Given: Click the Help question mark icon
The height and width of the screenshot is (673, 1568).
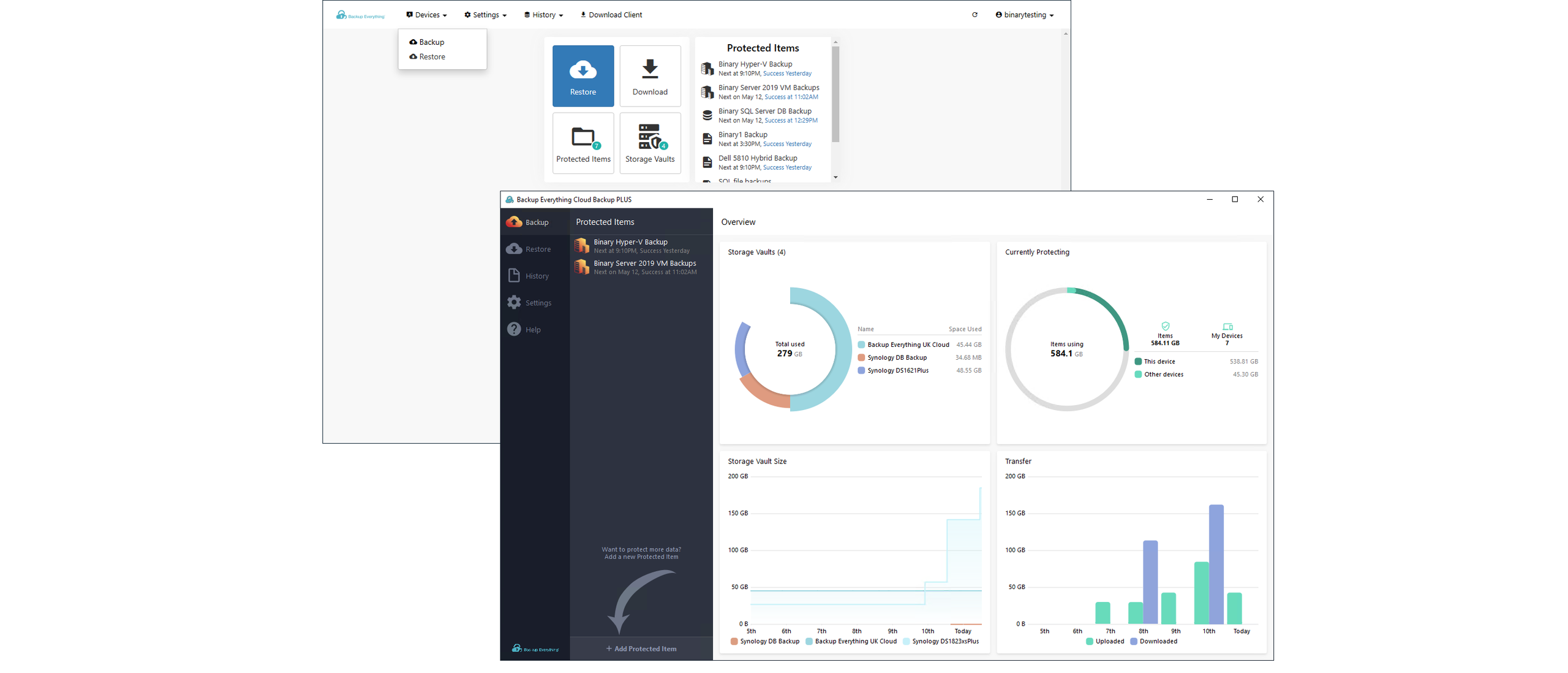Looking at the screenshot, I should click(514, 330).
